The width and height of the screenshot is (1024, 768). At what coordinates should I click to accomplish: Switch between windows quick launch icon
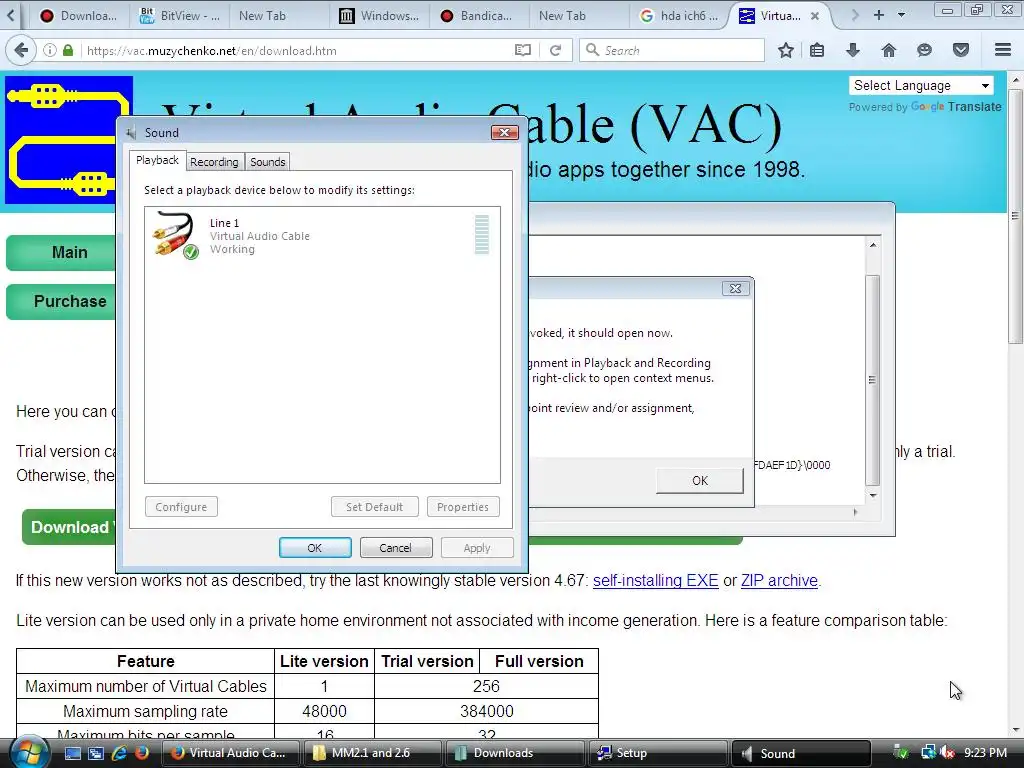pyautogui.click(x=96, y=753)
